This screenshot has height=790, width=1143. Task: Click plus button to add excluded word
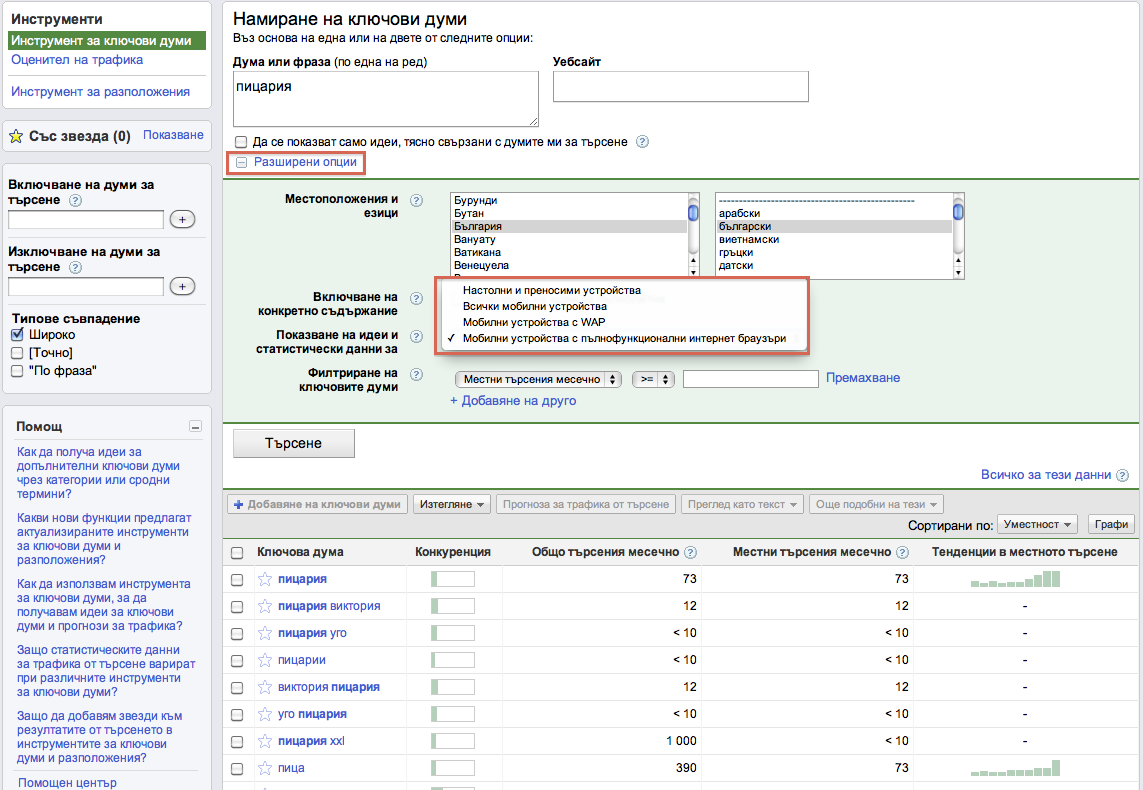[x=182, y=286]
